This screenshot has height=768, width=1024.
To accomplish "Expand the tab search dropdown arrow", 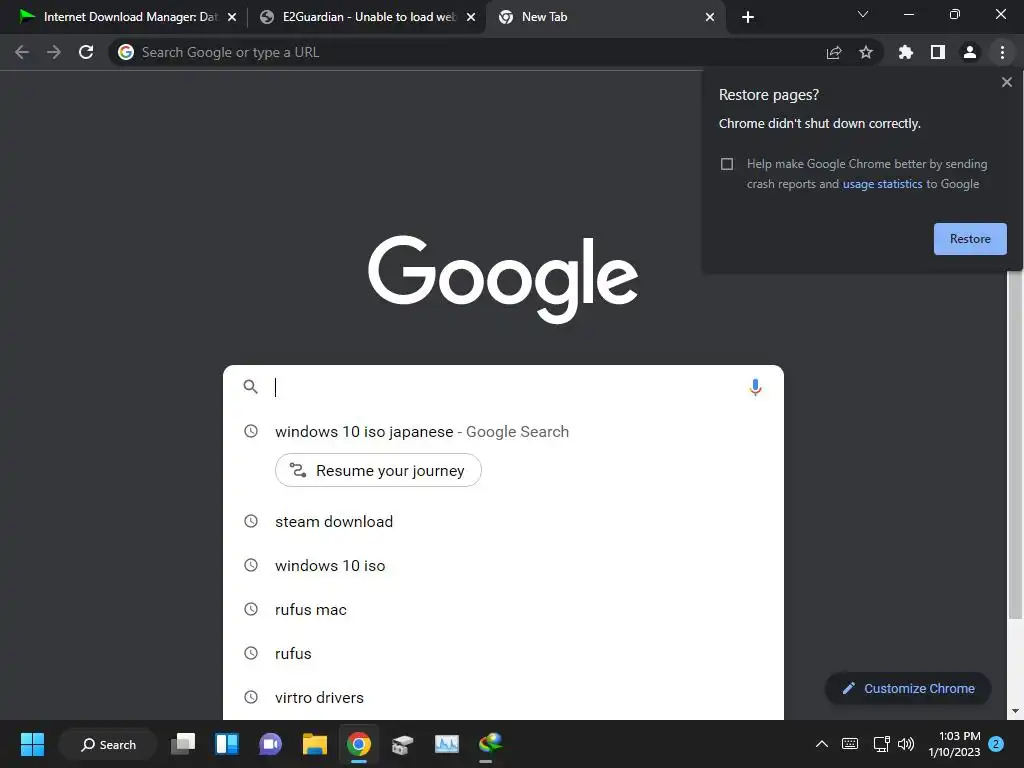I will click(863, 14).
